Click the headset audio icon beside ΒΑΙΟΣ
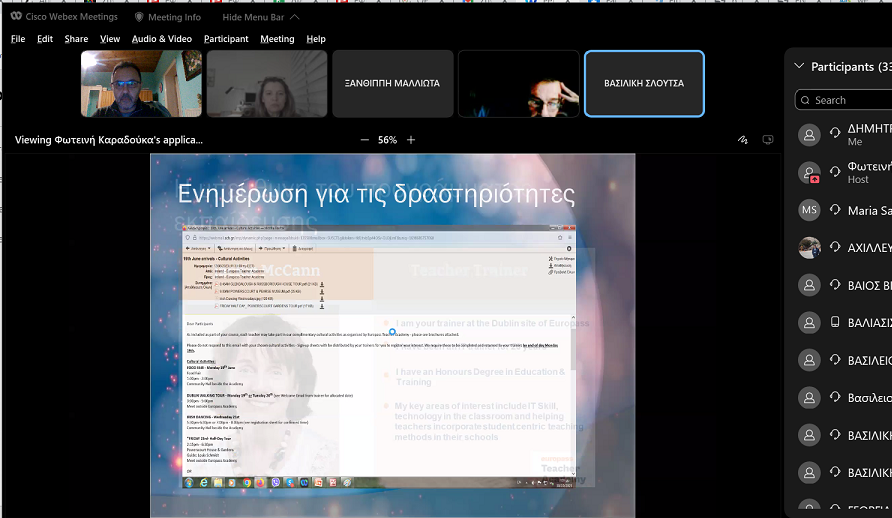This screenshot has height=518, width=892. [x=835, y=285]
